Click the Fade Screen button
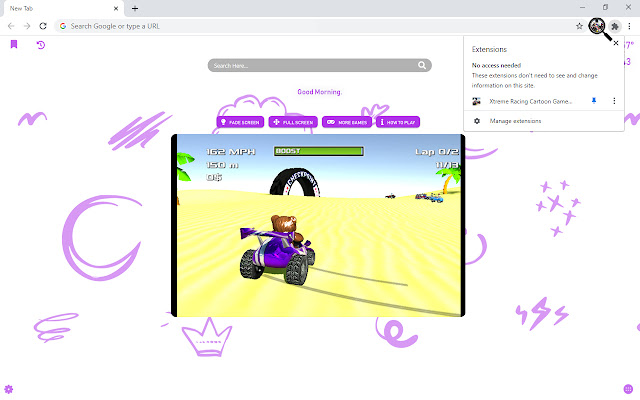 tap(240, 122)
